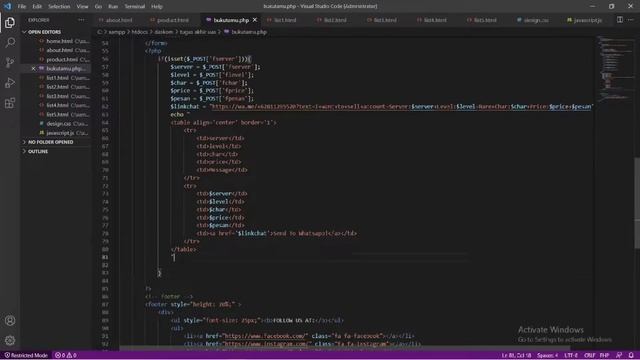Click the xampp breadcrumb segment

pos(117,32)
